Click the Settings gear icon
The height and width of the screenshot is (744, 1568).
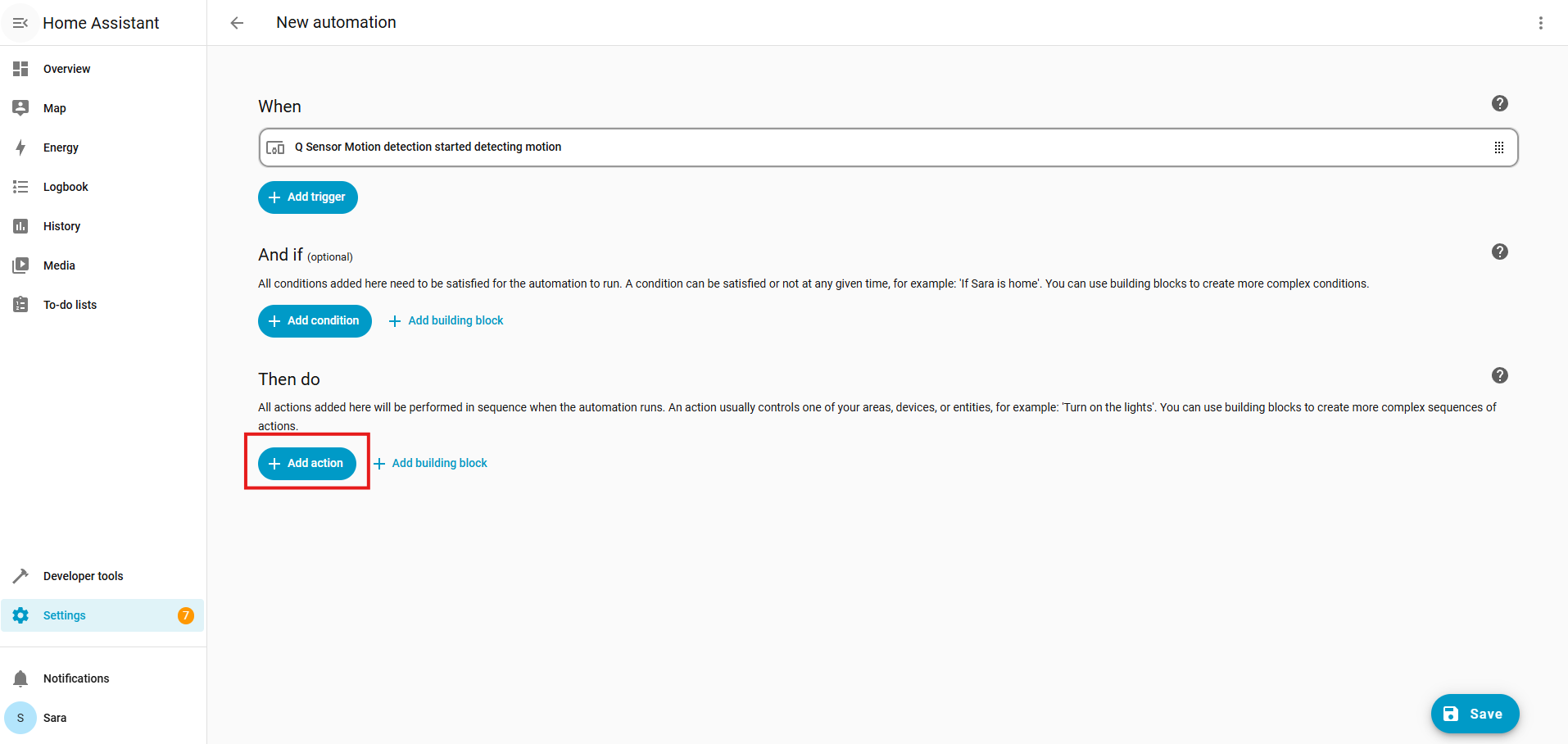[20, 615]
